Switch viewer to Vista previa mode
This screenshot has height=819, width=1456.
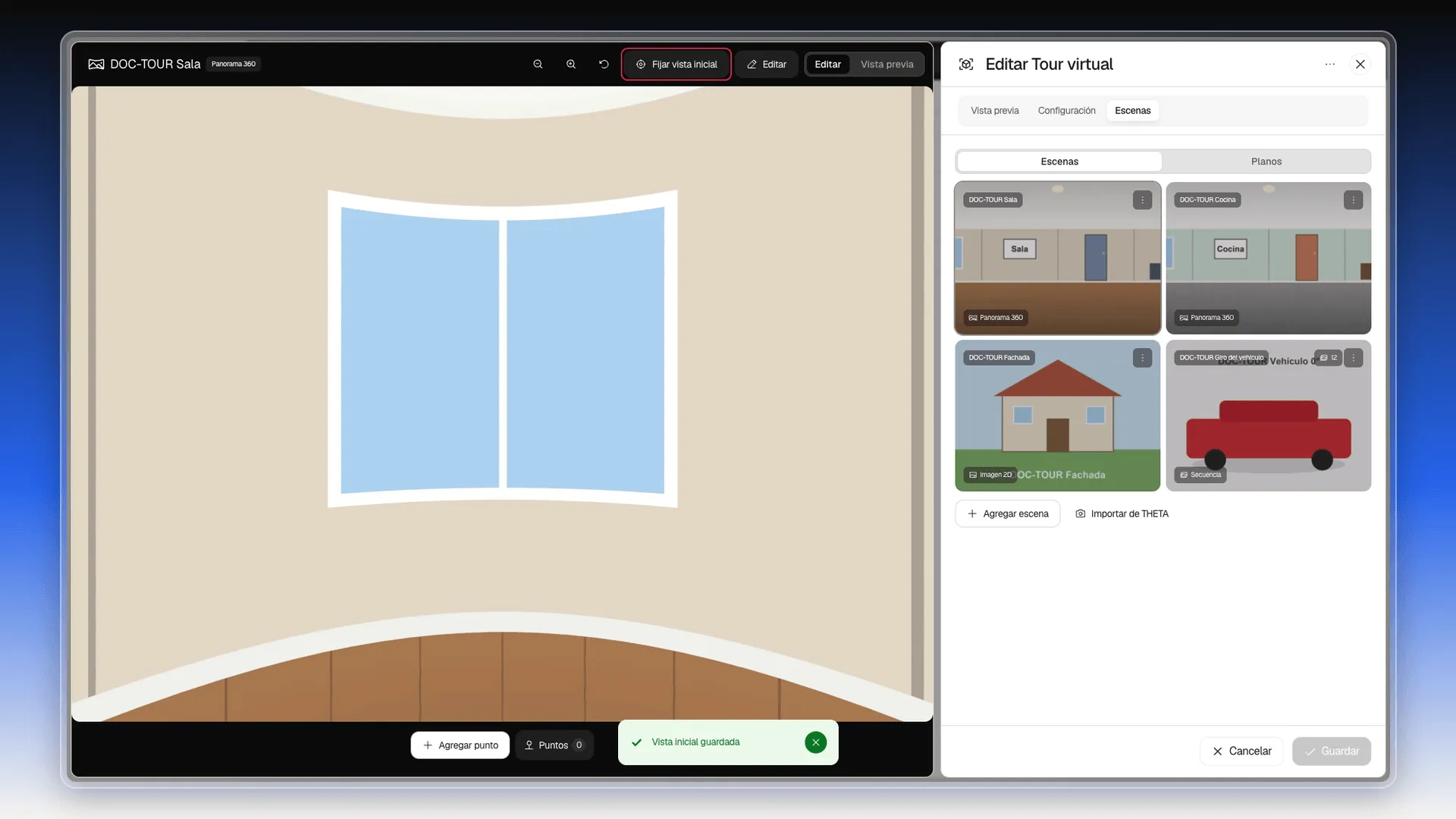coord(886,64)
